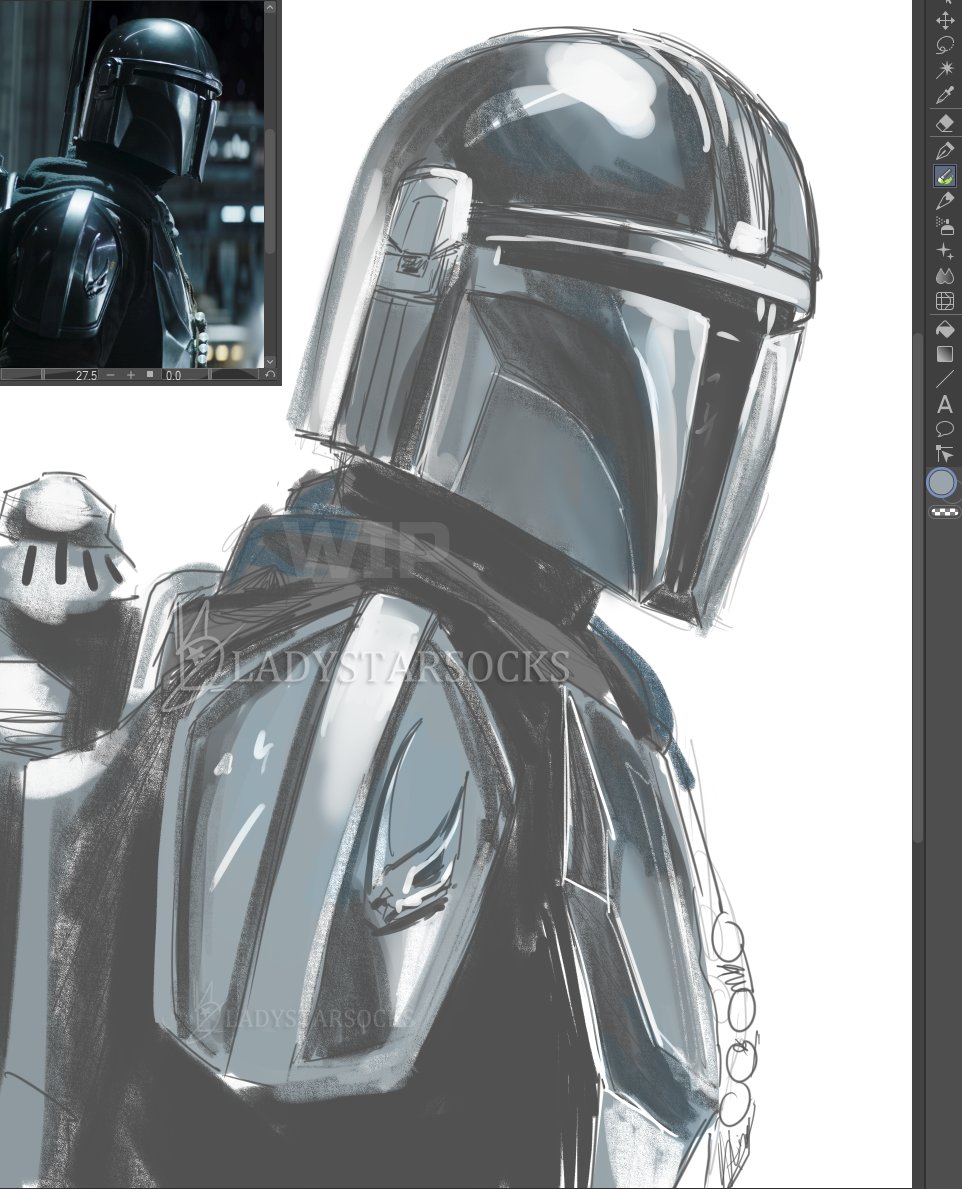Select the Decoration sparkle tool
962x1189 pixels.
pos(945,251)
